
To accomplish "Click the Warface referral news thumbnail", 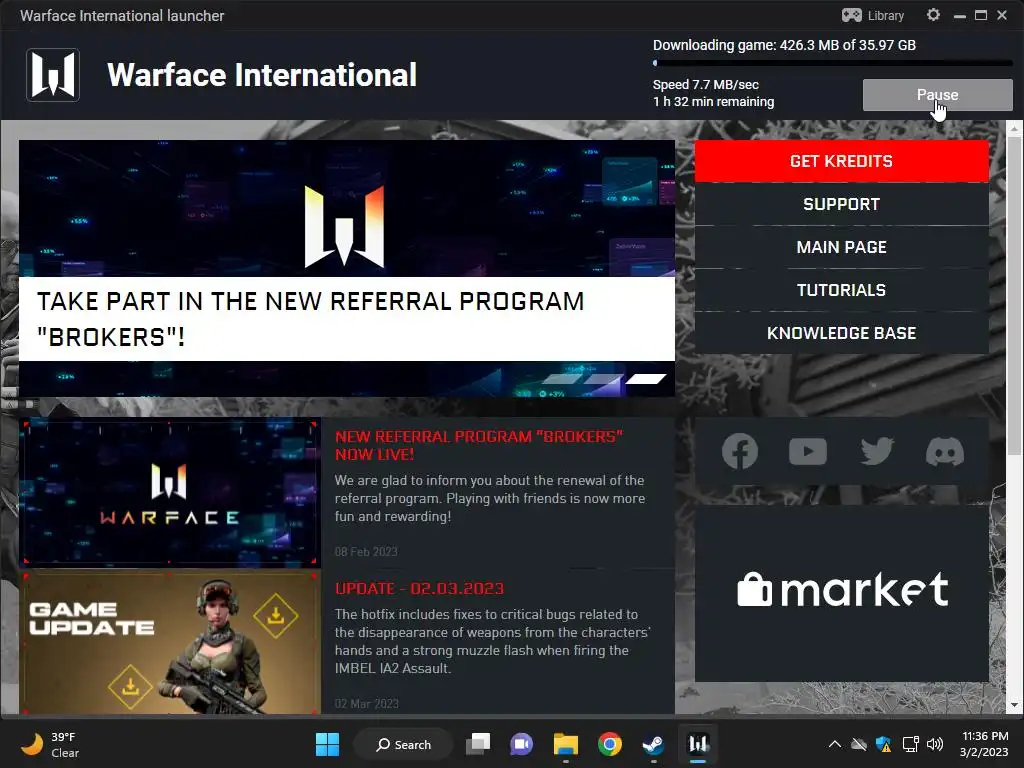I will click(170, 492).
